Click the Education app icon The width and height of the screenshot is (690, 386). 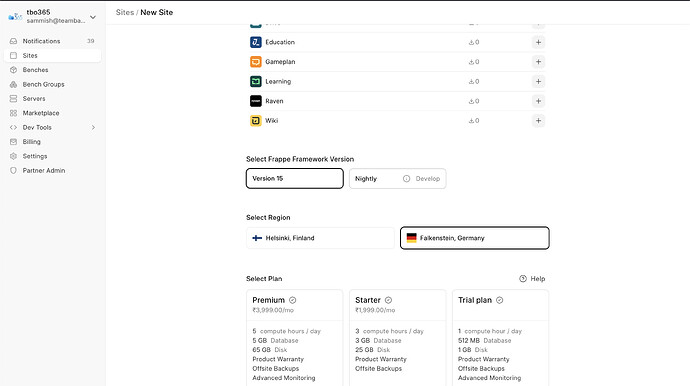(256, 42)
